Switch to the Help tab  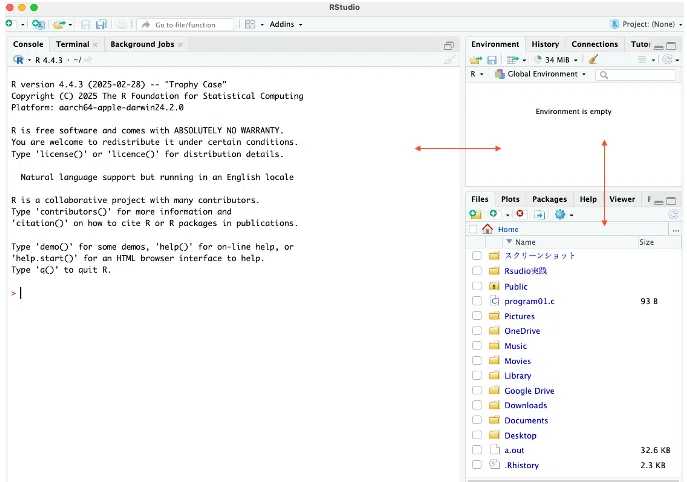588,199
